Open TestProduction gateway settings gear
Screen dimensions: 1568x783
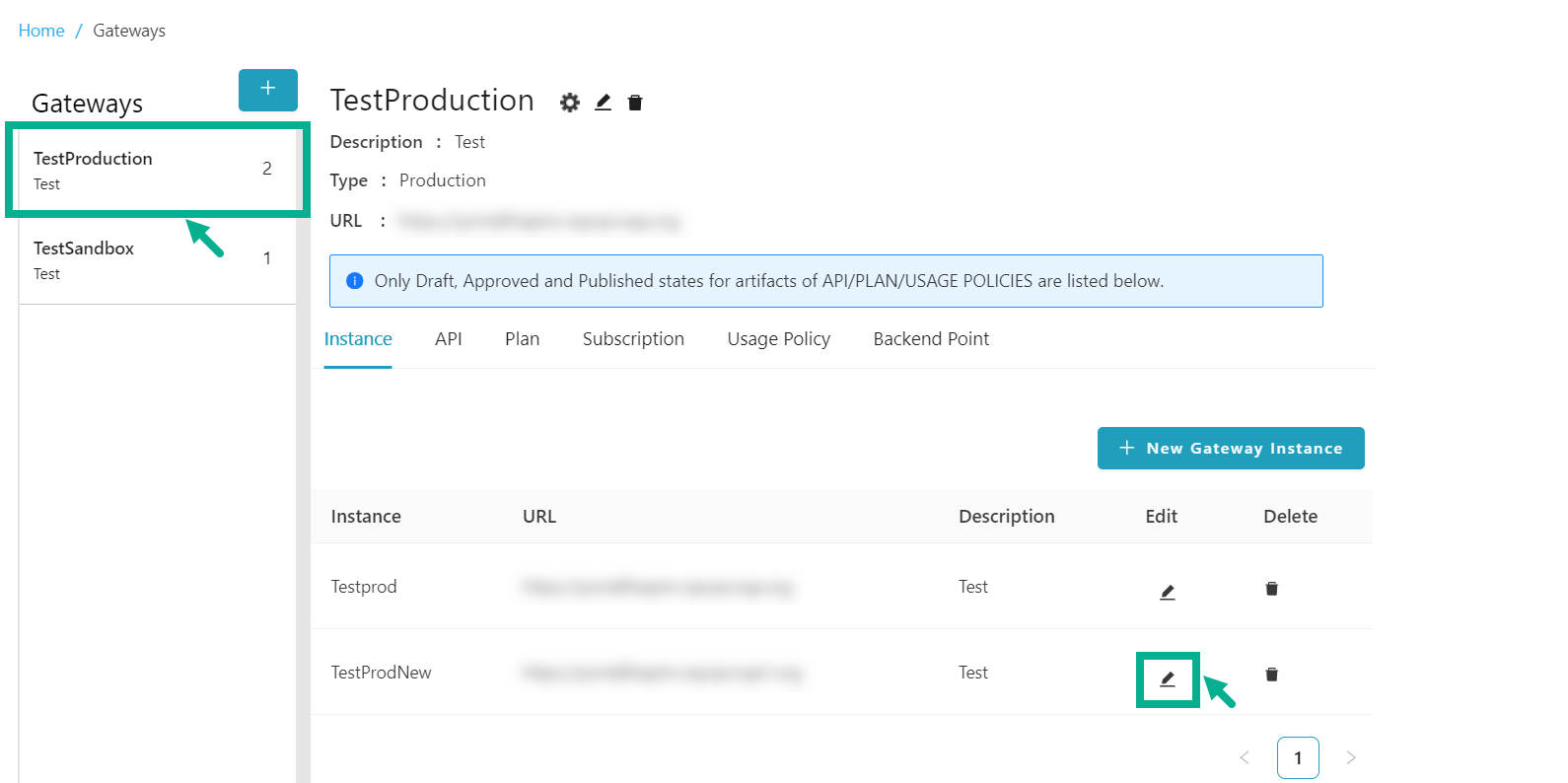click(x=569, y=103)
